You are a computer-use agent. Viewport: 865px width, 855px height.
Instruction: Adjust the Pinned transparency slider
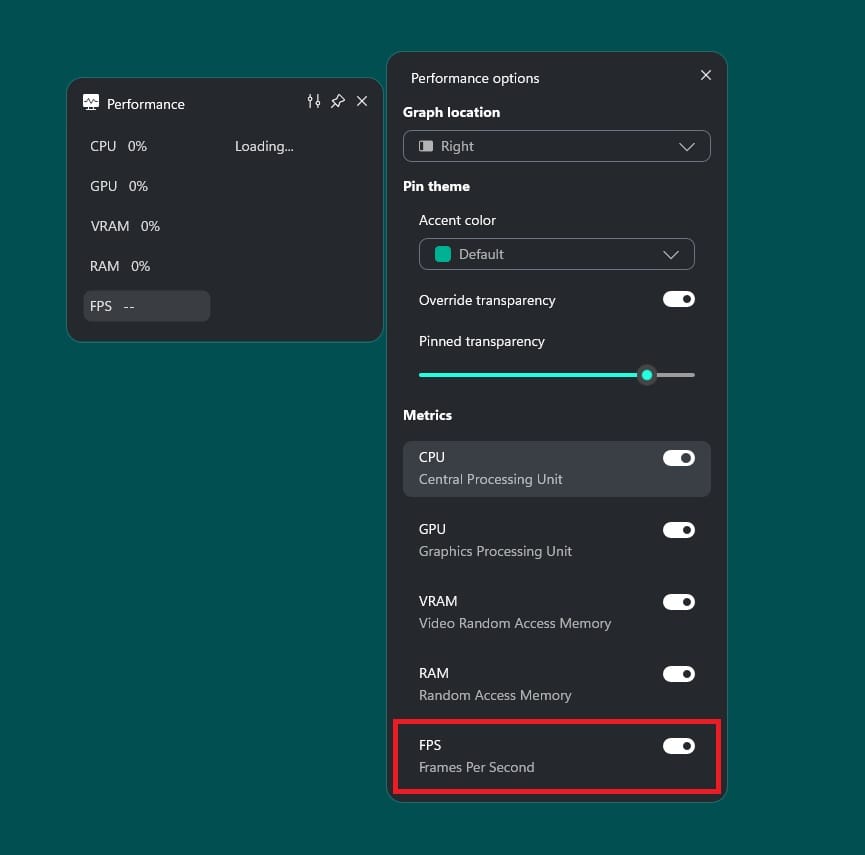(x=646, y=375)
